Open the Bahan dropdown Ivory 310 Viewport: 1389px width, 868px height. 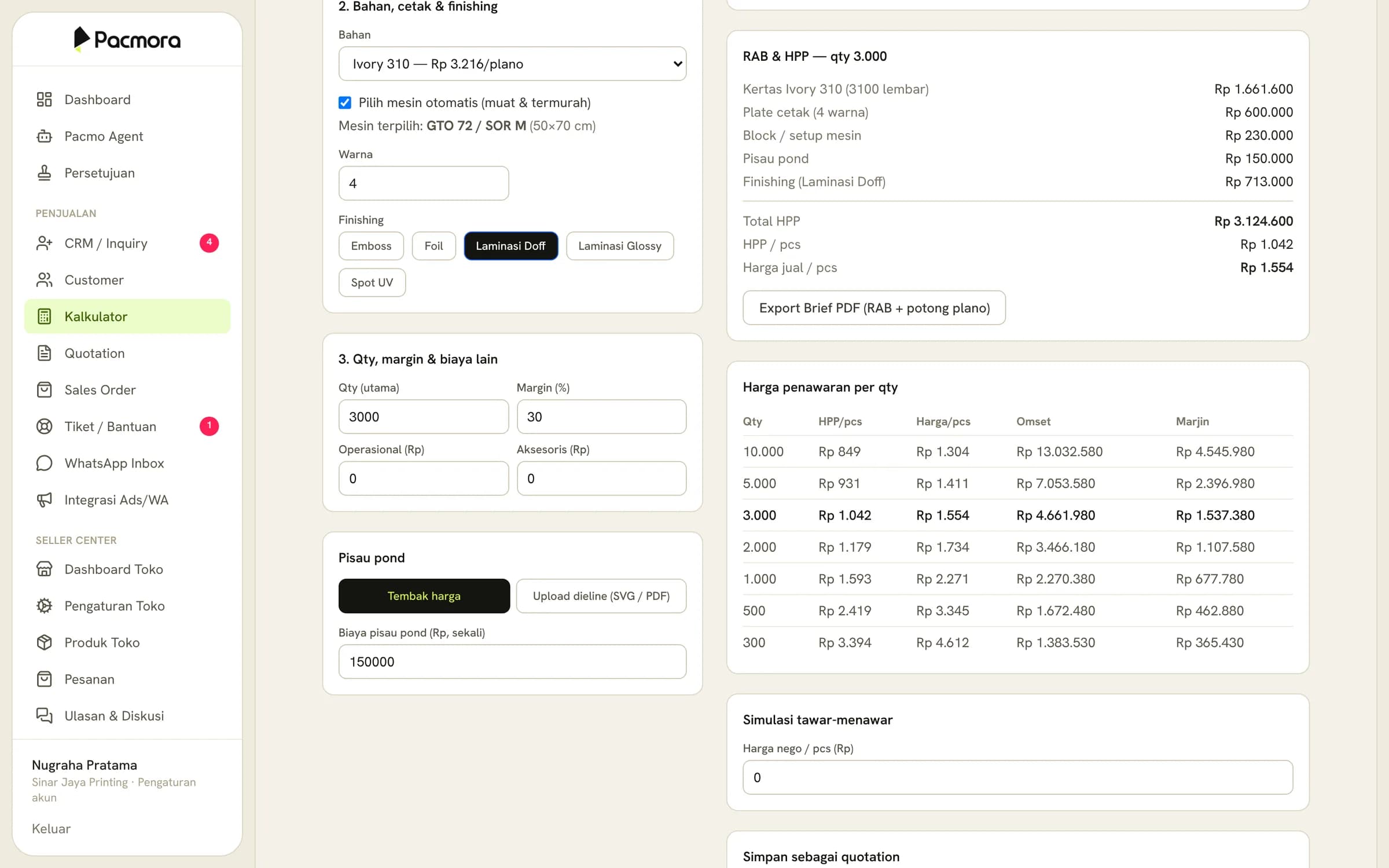512,64
